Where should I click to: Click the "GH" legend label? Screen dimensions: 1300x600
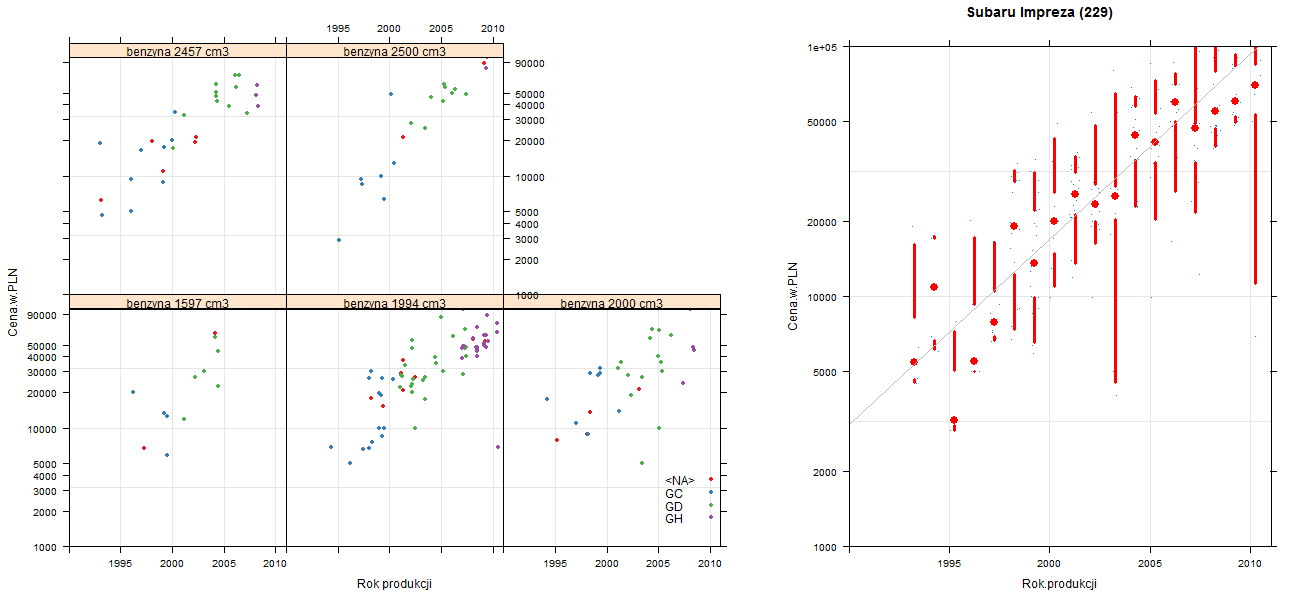(674, 519)
